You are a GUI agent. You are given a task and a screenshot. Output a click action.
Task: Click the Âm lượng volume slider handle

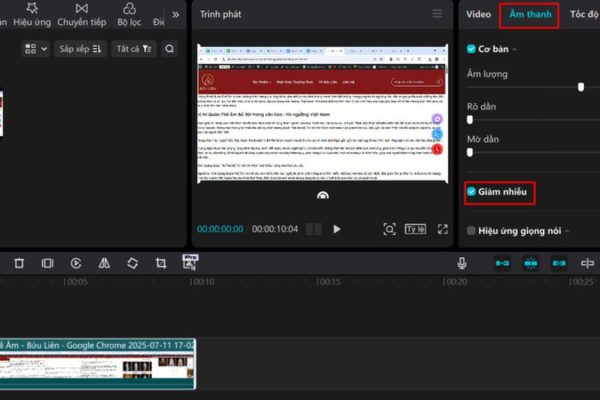click(581, 88)
